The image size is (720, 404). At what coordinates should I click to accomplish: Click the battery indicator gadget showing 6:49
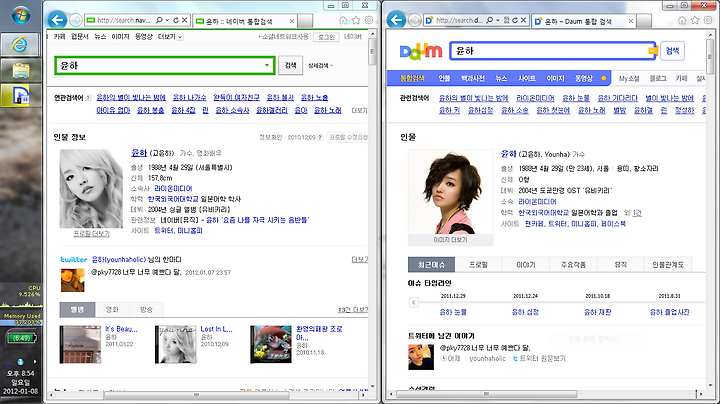pos(22,338)
